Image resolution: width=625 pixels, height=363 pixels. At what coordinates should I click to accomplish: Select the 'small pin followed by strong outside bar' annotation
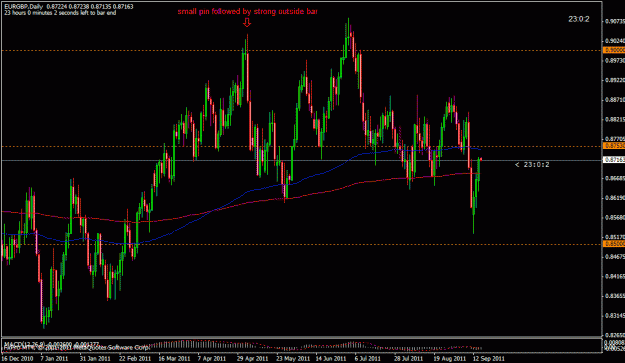248,12
